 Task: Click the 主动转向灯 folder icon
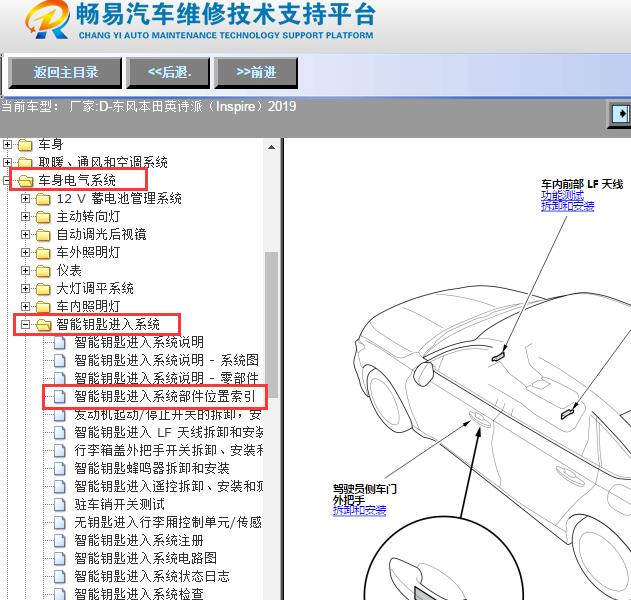click(43, 217)
